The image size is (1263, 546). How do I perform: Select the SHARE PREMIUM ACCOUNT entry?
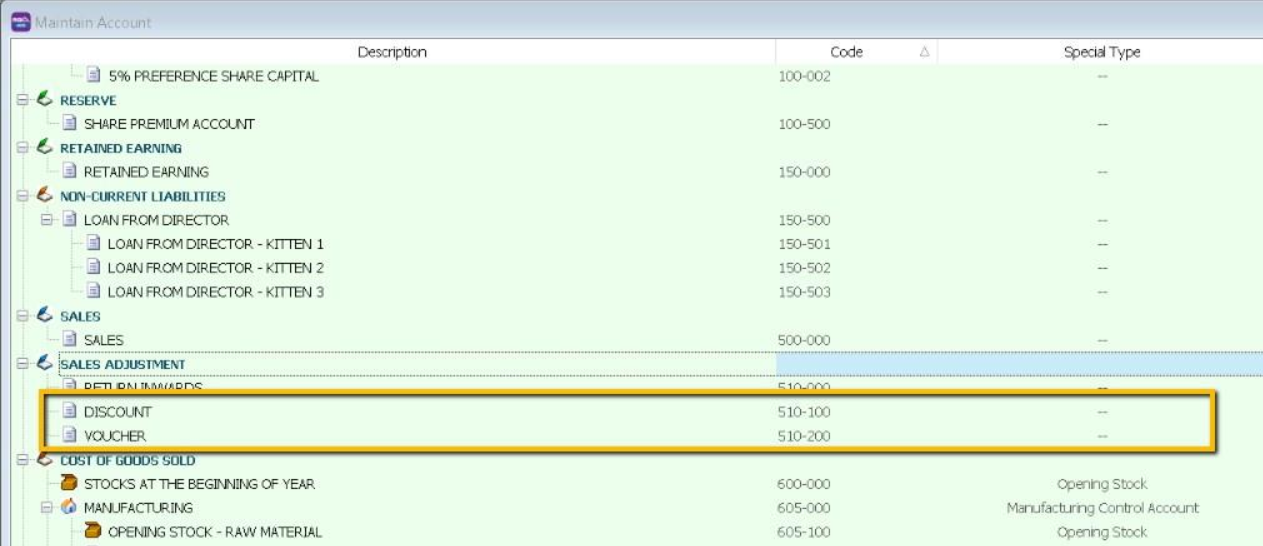coord(168,124)
